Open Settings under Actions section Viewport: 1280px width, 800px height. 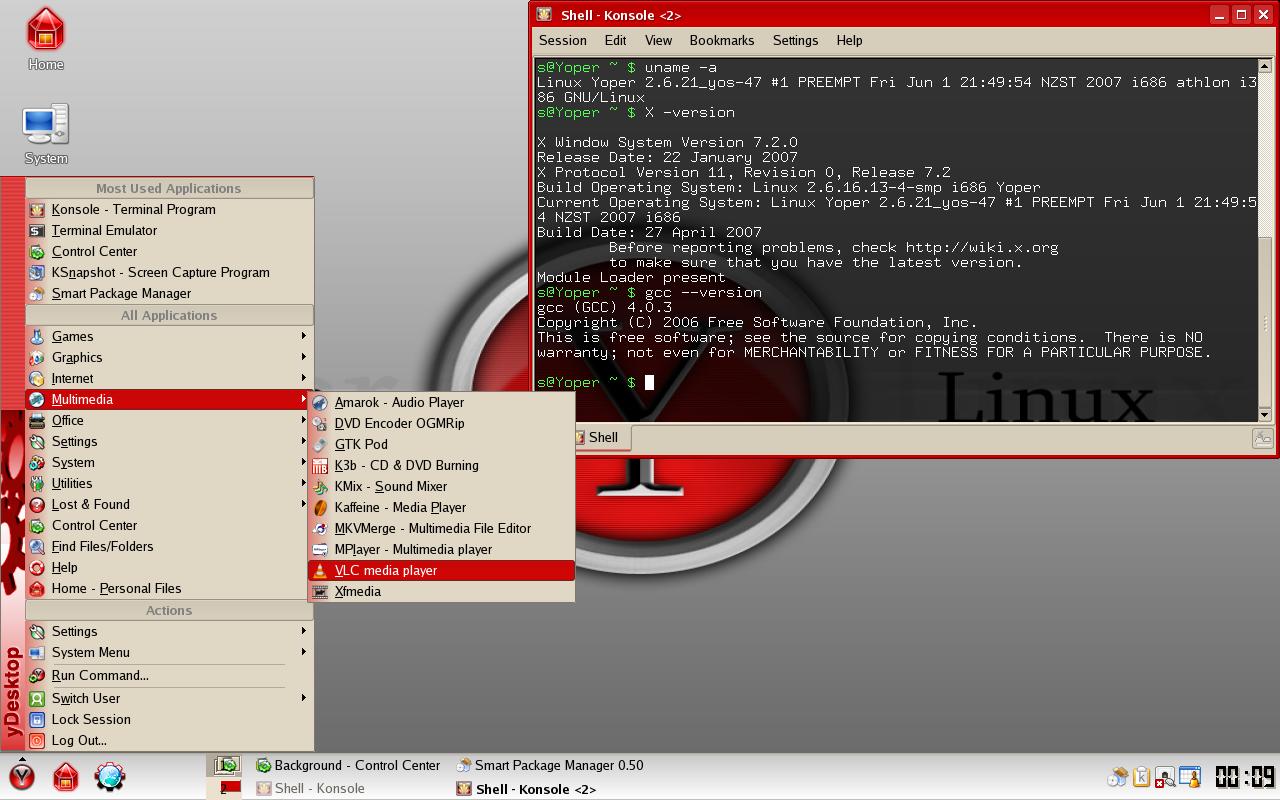(x=169, y=631)
